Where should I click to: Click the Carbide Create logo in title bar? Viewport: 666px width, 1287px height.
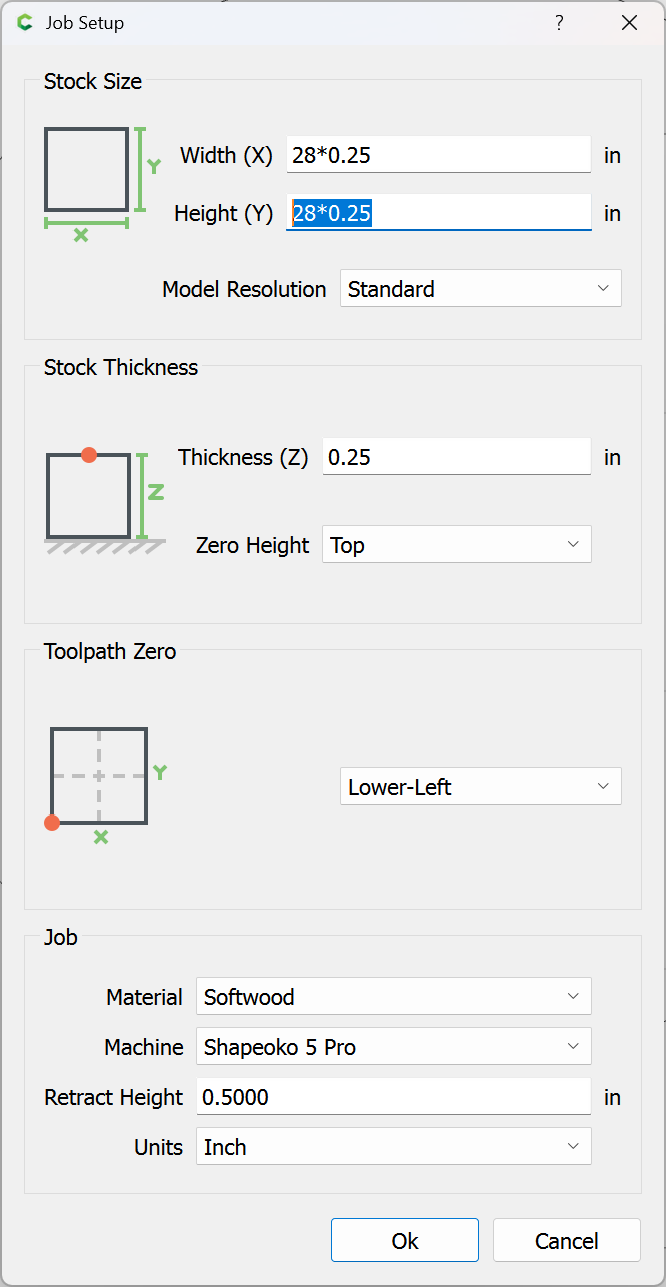click(25, 22)
